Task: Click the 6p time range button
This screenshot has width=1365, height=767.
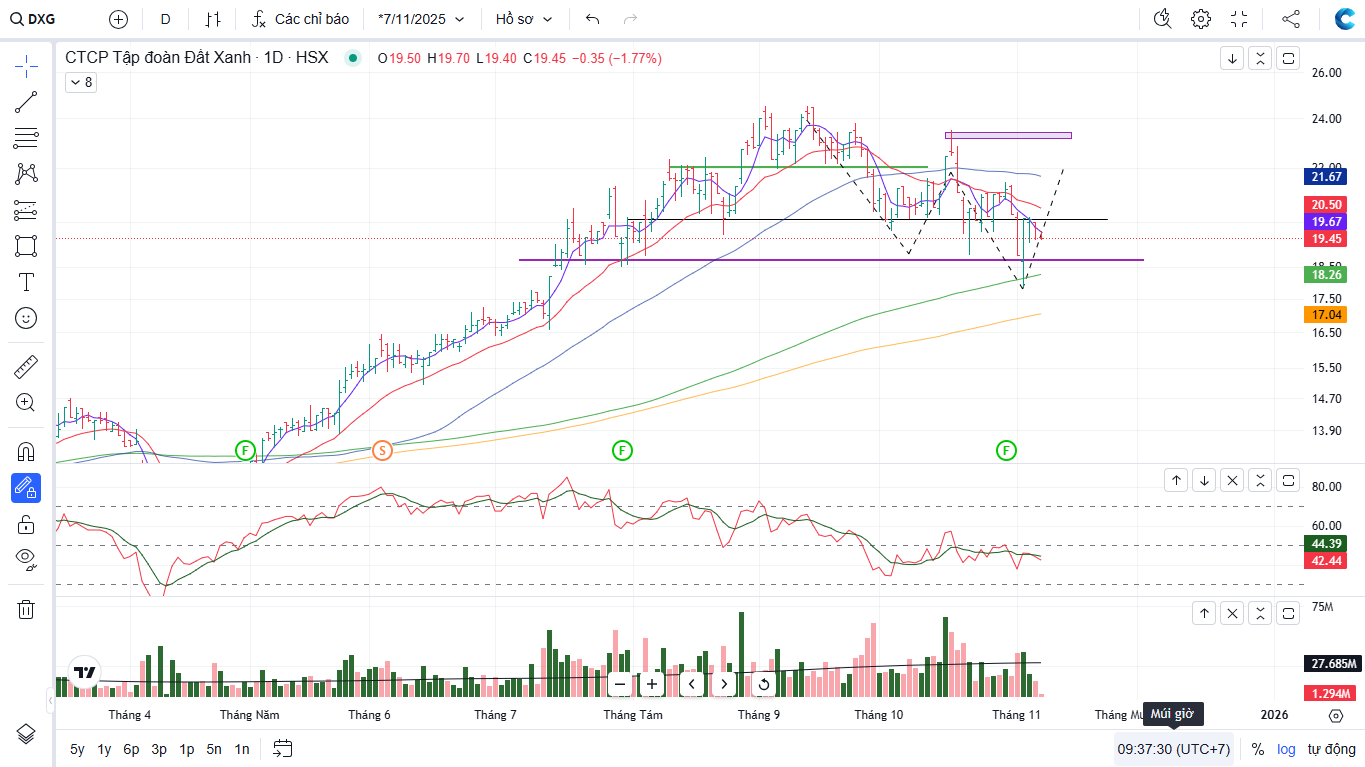Action: [x=131, y=749]
